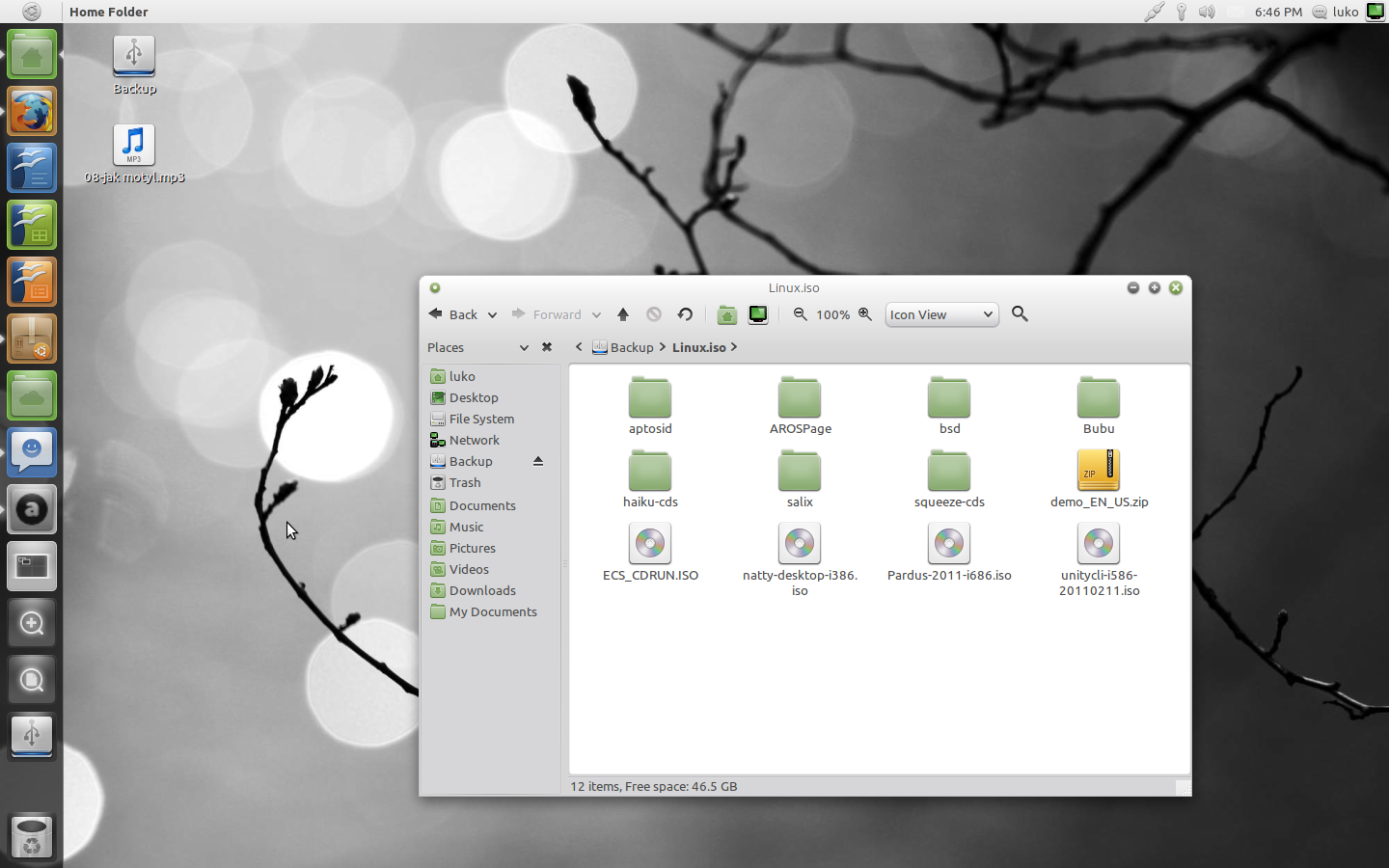Expand the Back history dropdown arrow
The width and height of the screenshot is (1389, 868).
492,315
